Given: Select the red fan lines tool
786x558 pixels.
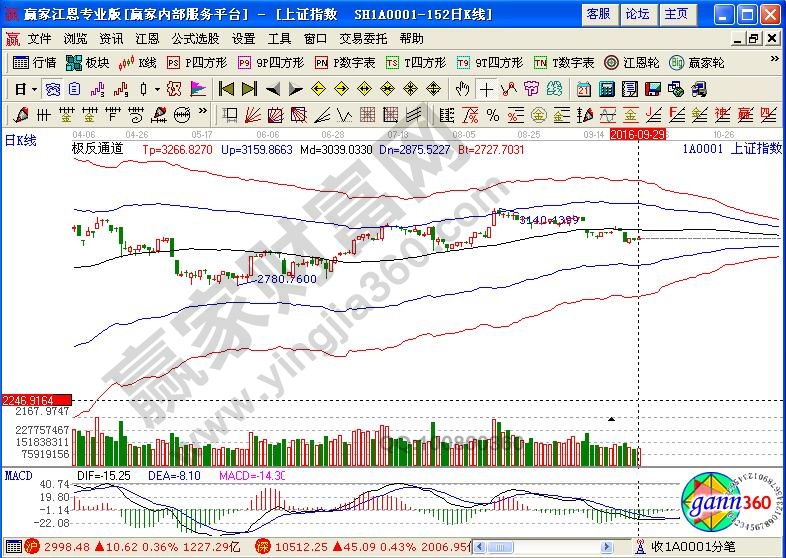Looking at the screenshot, I should [253, 115].
